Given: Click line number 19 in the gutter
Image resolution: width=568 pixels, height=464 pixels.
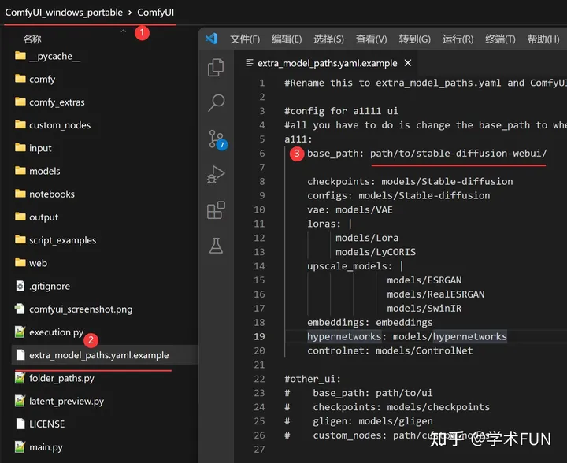Looking at the screenshot, I should pyautogui.click(x=259, y=336).
